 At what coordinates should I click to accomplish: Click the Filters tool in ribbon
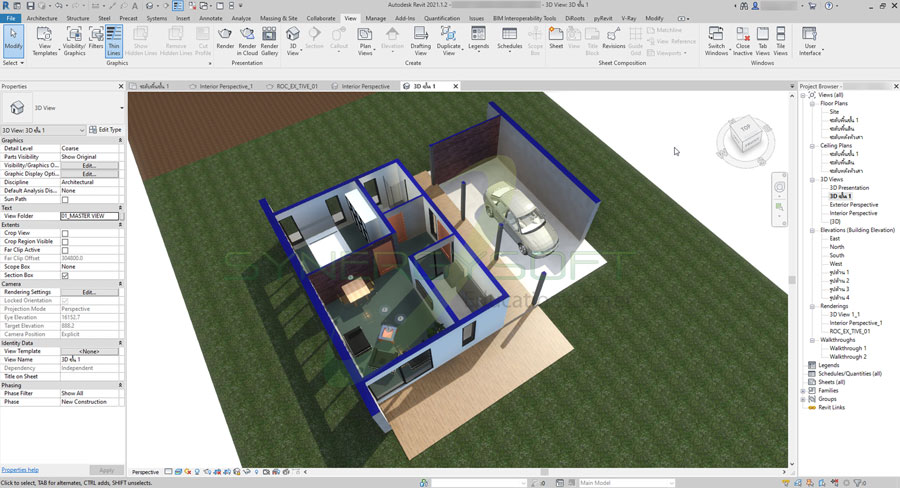tap(96, 40)
